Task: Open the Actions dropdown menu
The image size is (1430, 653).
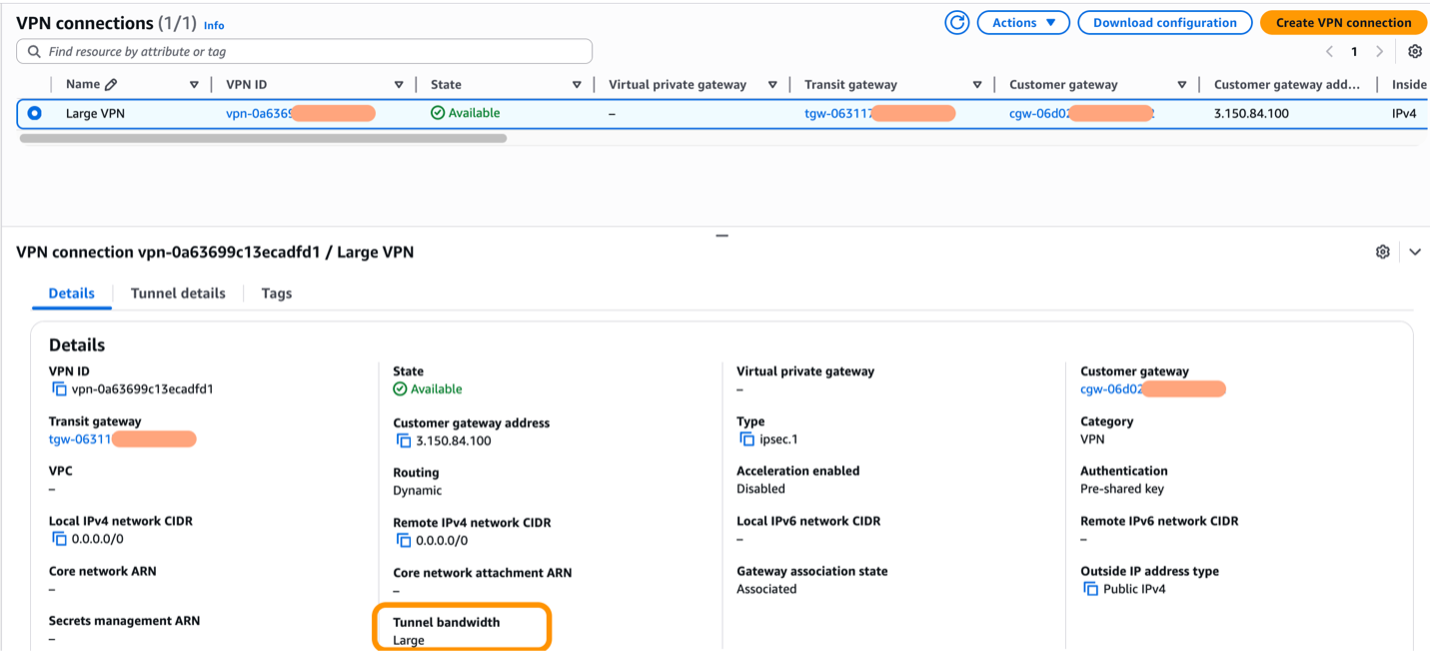Action: click(x=1023, y=23)
